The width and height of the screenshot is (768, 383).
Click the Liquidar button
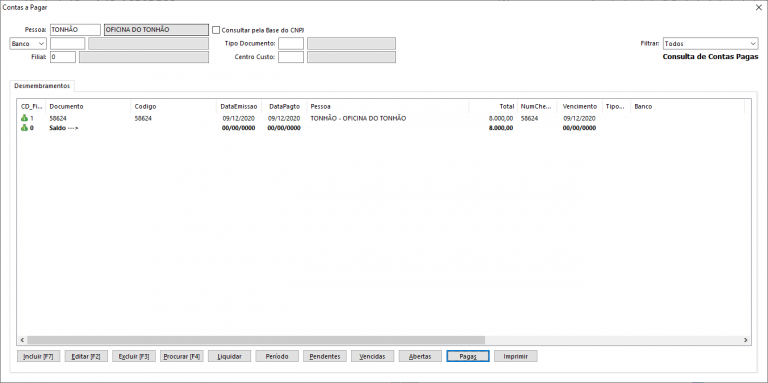pyautogui.click(x=229, y=357)
